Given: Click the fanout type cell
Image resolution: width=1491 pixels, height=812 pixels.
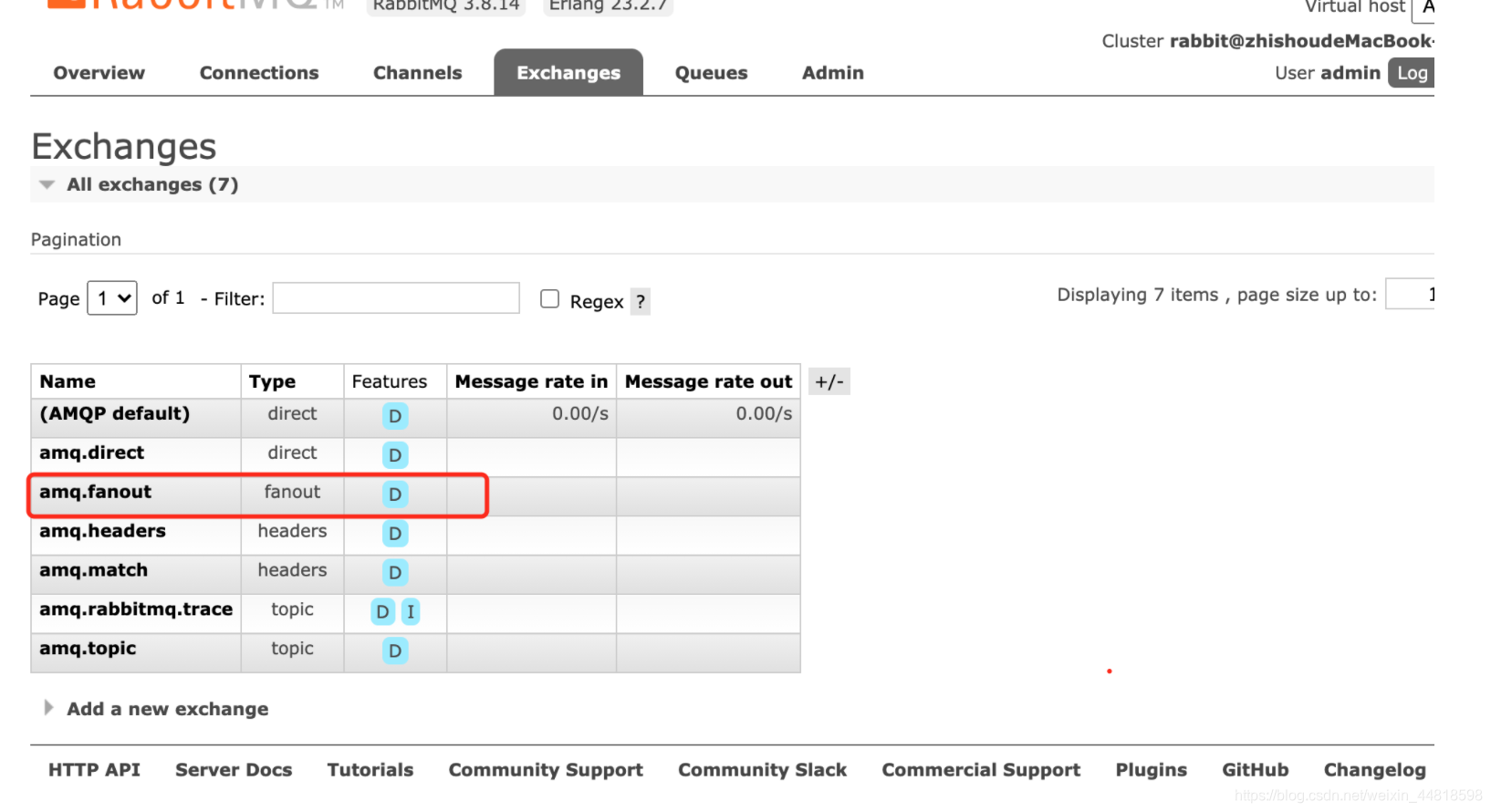Looking at the screenshot, I should tap(292, 492).
